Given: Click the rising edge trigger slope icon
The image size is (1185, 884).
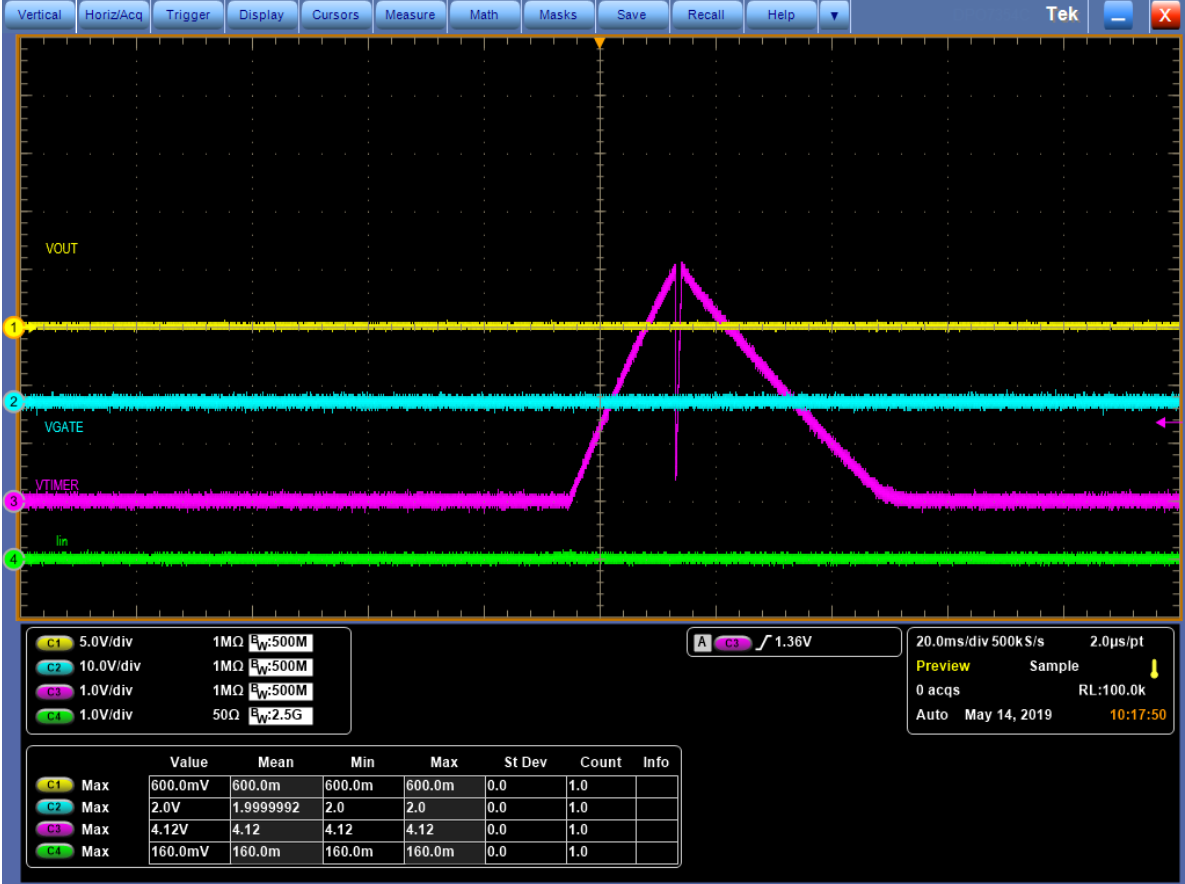Looking at the screenshot, I should (x=763, y=642).
